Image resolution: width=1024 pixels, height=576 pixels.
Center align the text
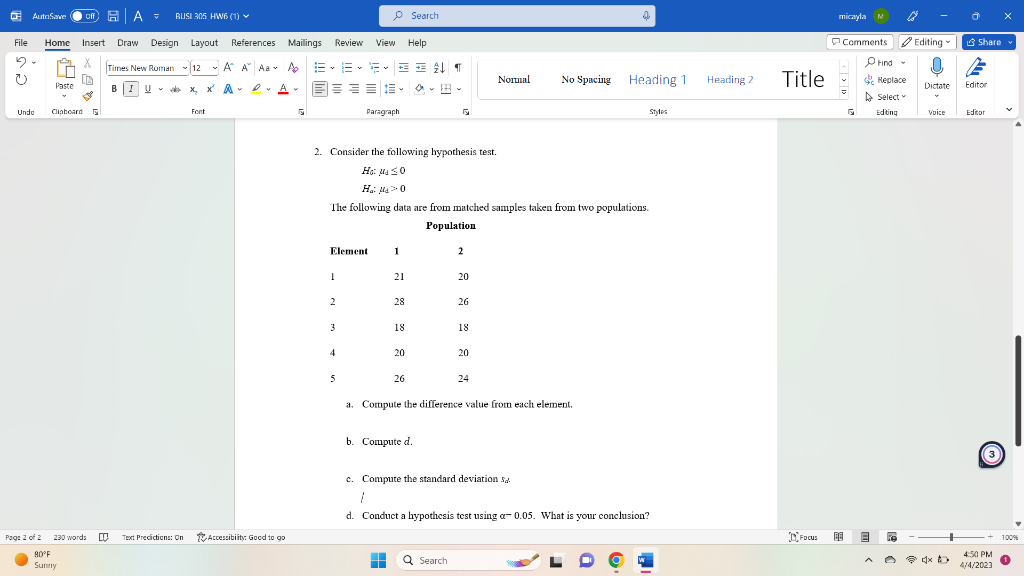[x=337, y=89]
